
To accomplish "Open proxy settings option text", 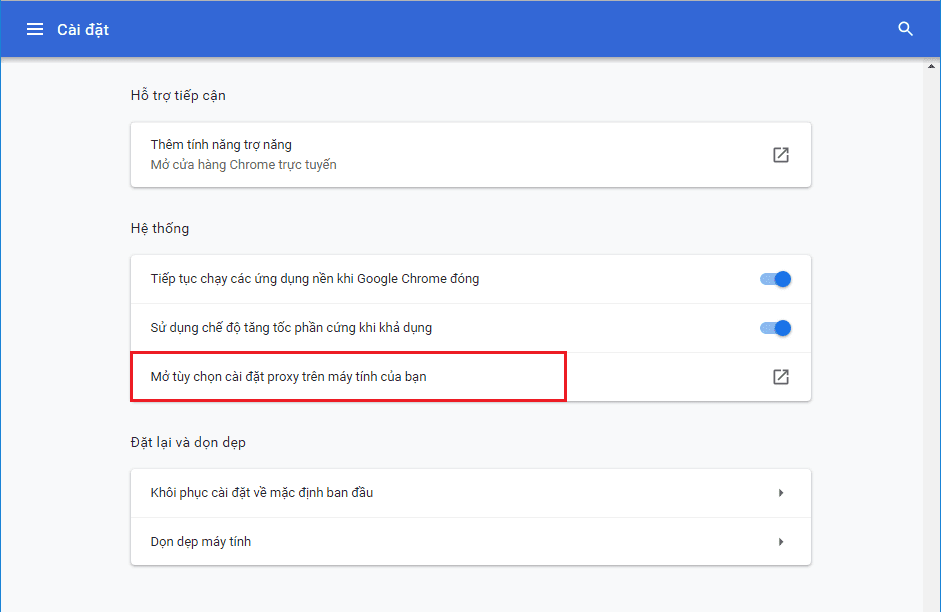I will point(295,377).
